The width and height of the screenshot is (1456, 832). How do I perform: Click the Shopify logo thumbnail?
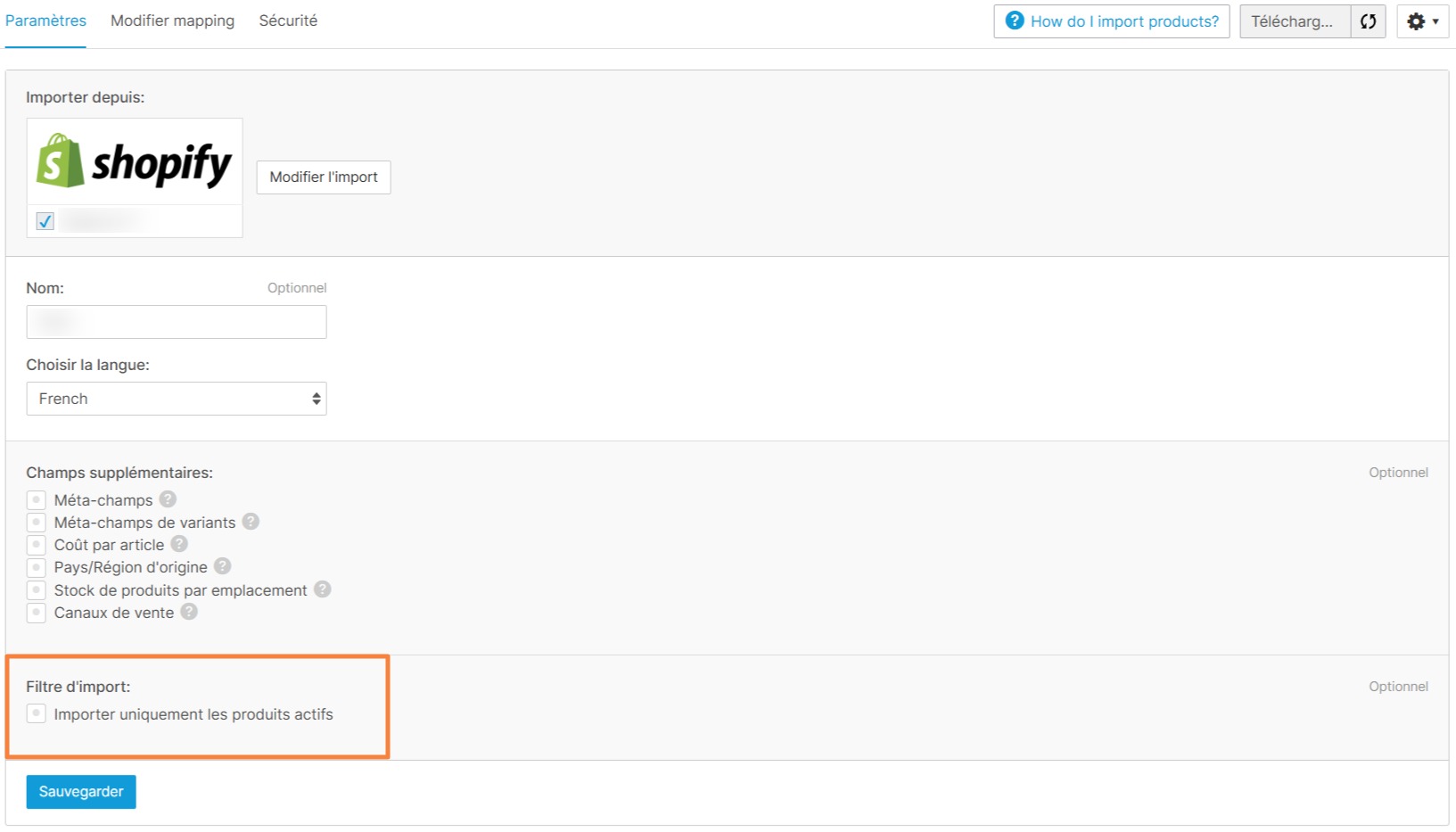[x=135, y=162]
